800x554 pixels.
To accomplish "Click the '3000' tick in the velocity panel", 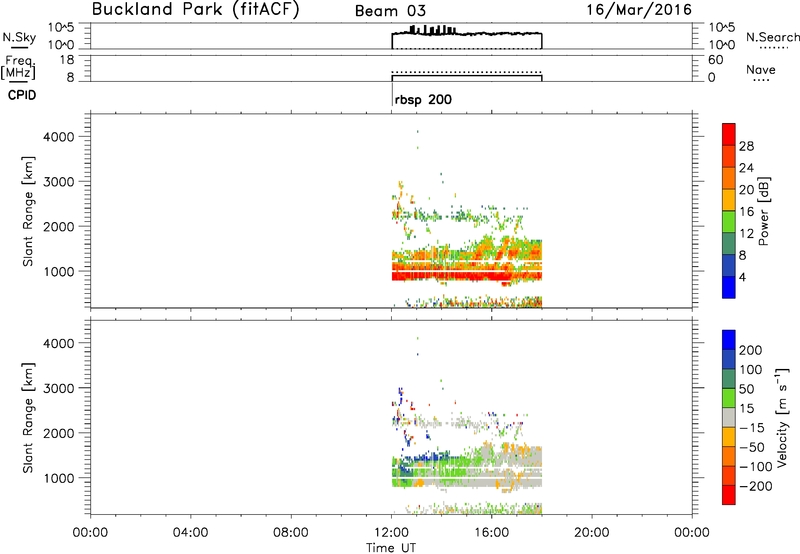I will (x=59, y=388).
